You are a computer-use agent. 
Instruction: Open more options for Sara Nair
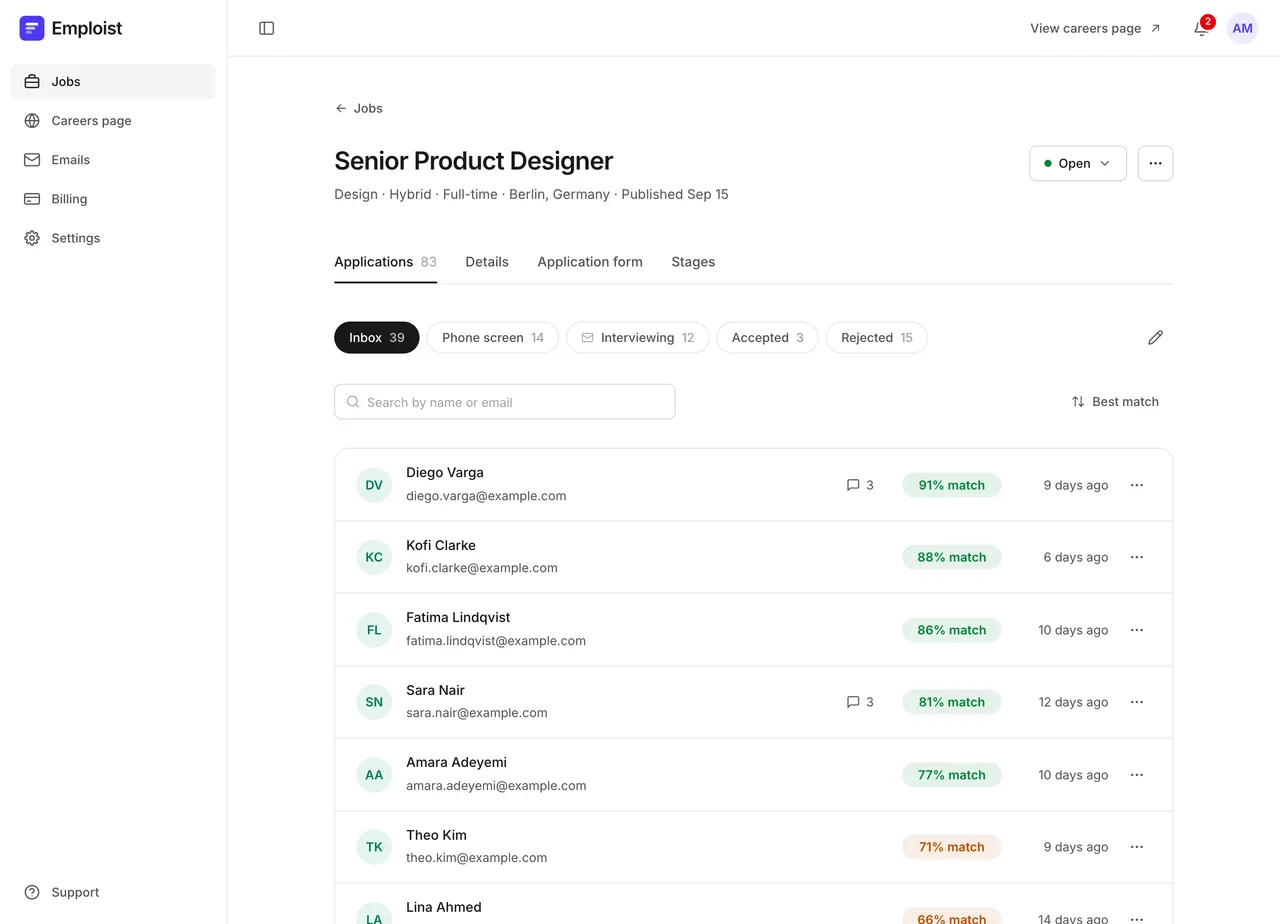[x=1137, y=702]
